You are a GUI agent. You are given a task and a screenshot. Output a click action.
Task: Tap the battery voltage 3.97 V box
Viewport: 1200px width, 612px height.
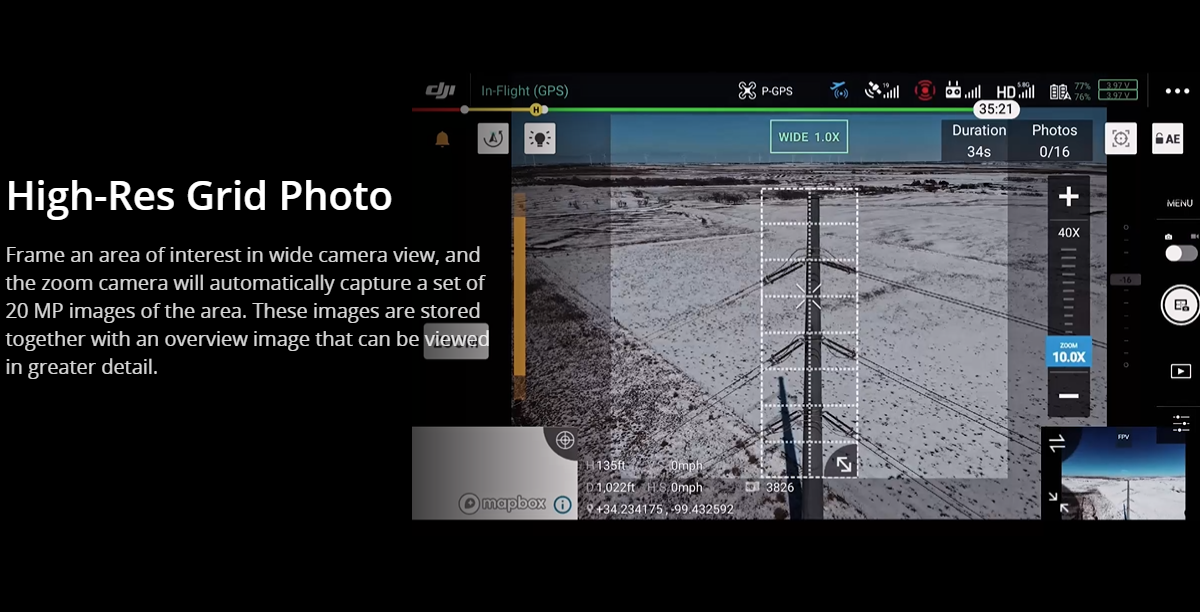pos(1117,91)
